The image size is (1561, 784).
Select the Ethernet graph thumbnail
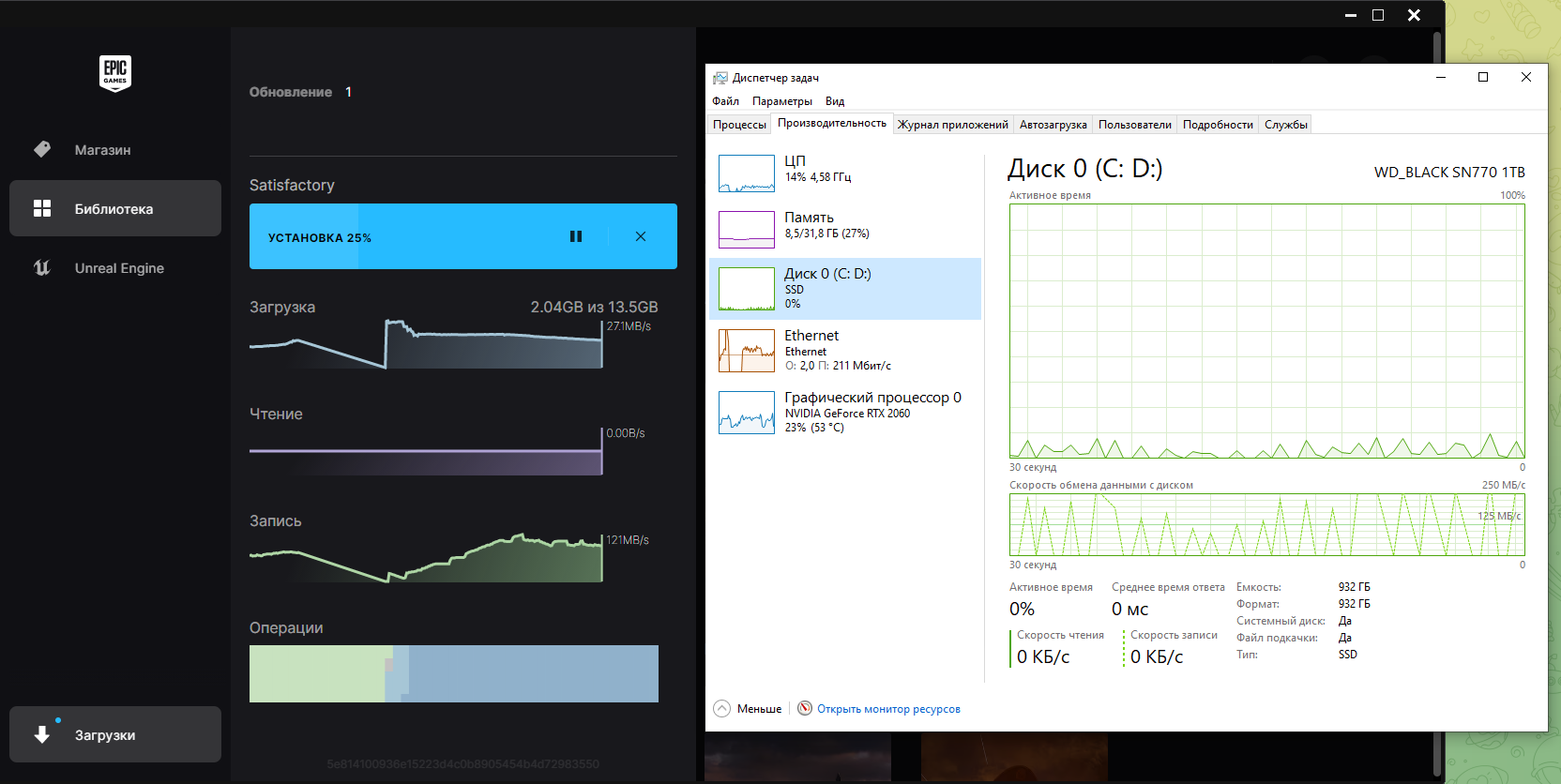tap(747, 351)
